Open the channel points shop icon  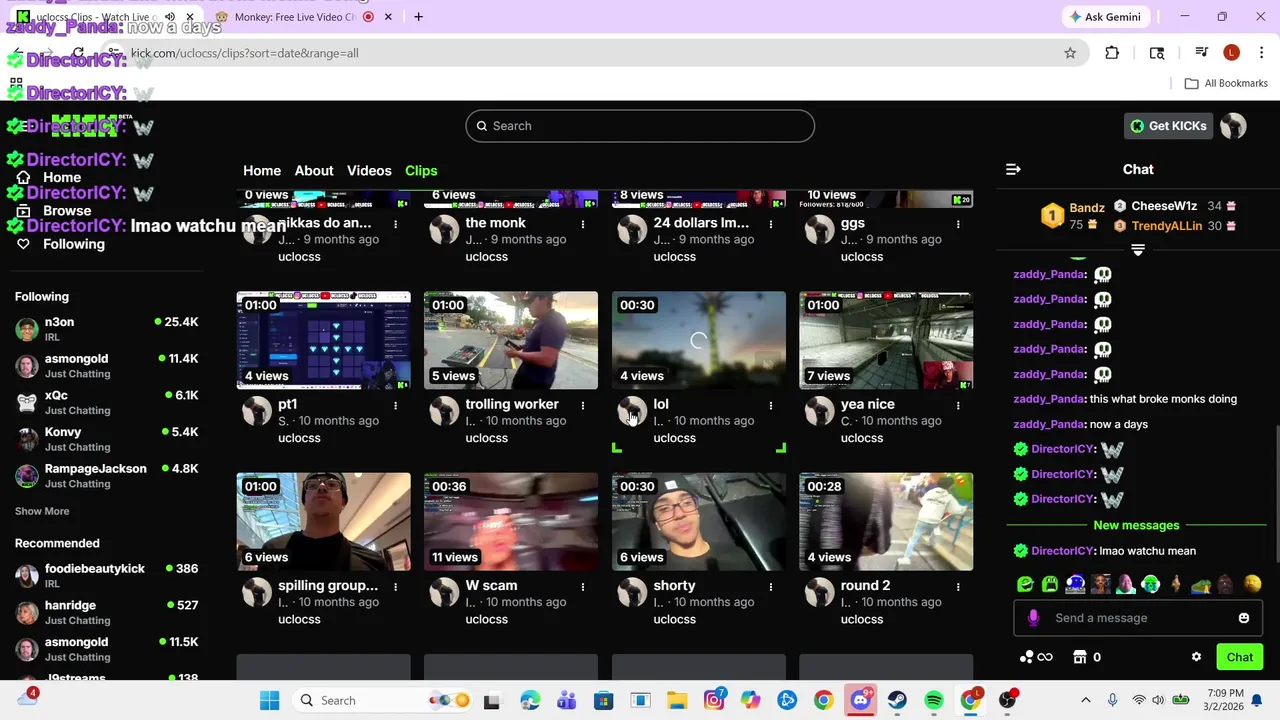1080,657
